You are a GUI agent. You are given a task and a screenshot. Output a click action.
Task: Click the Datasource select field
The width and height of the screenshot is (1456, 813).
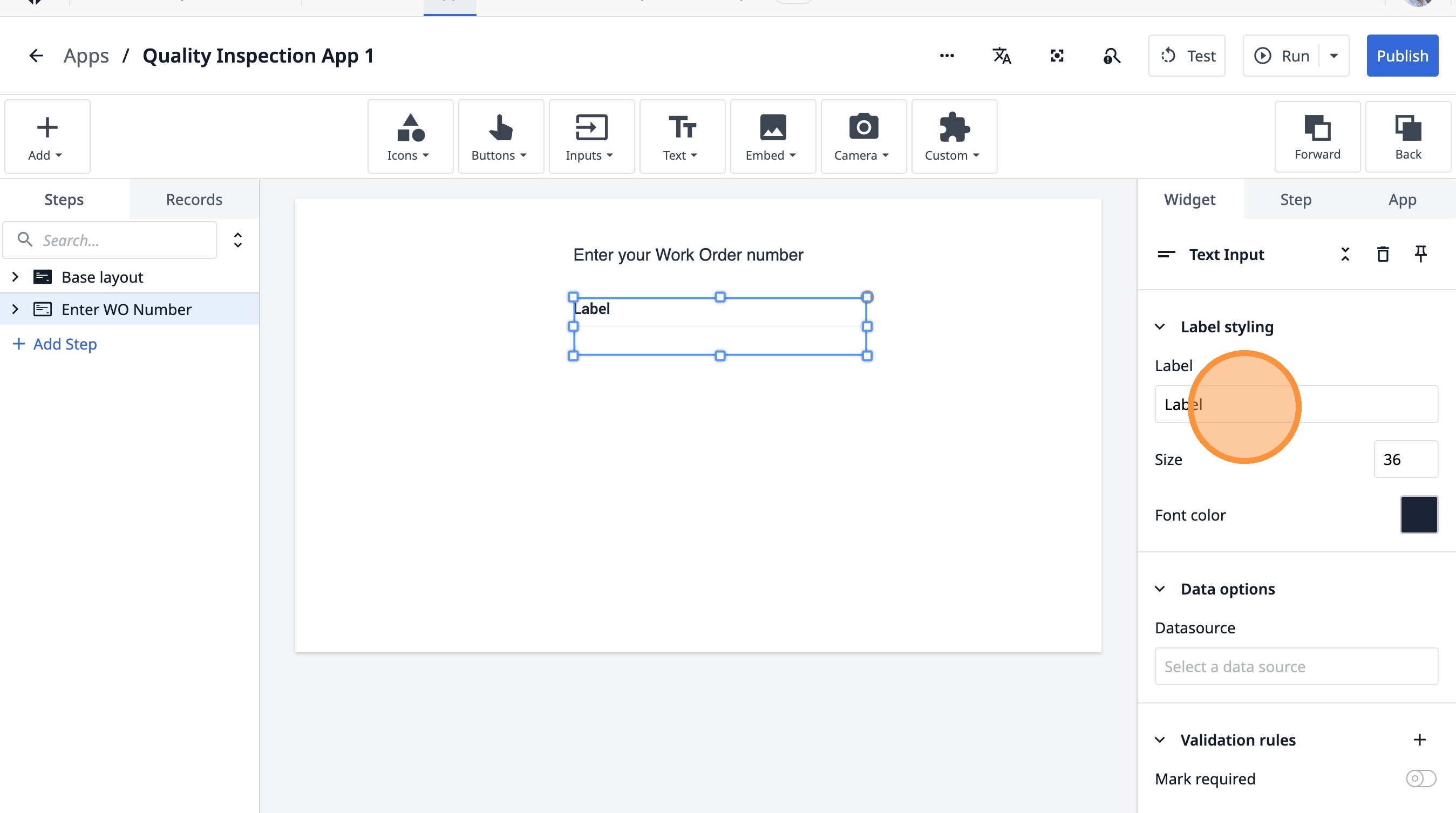pyautogui.click(x=1296, y=666)
